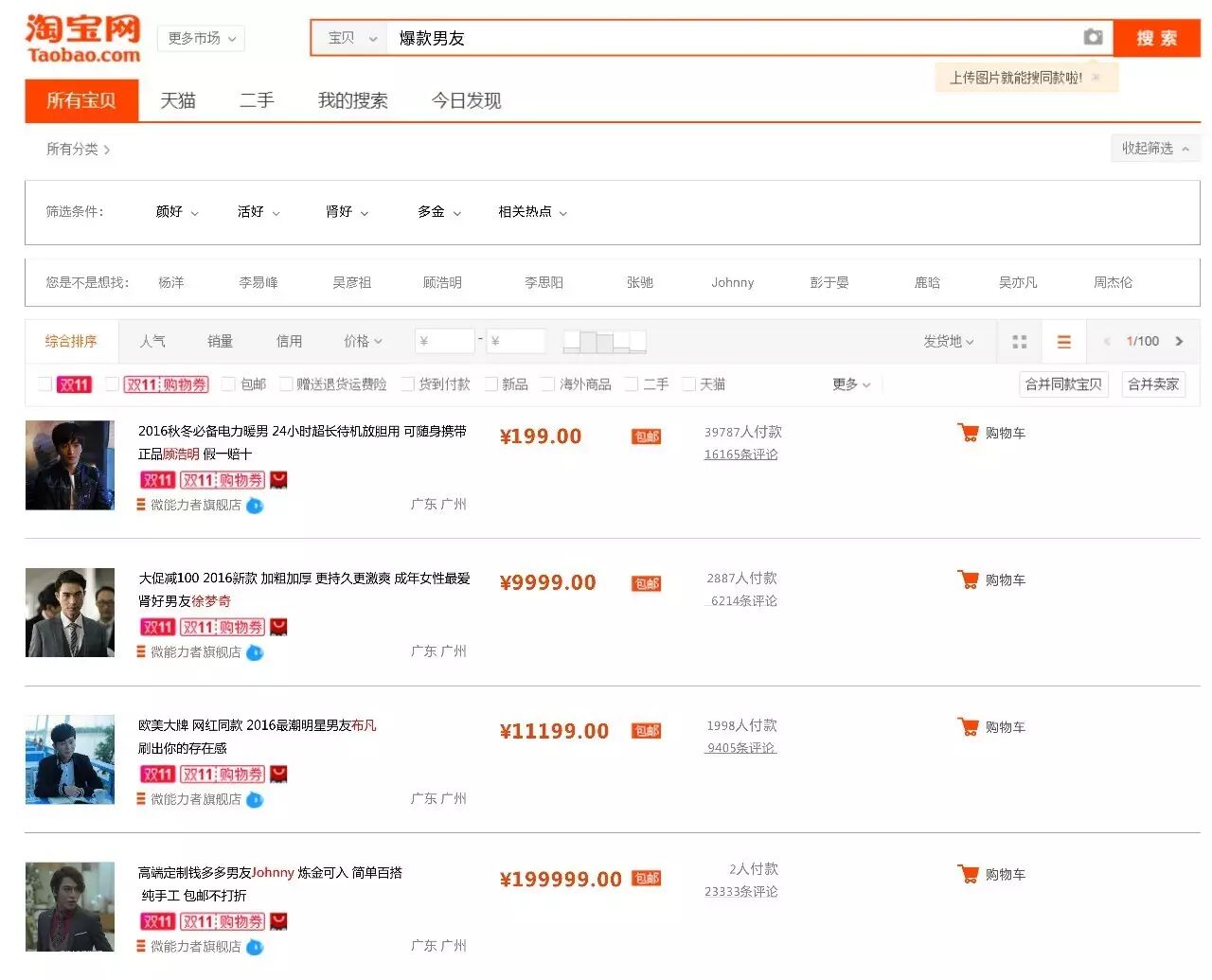Collapse filters with 收起筛选
1212x980 pixels.
(x=1155, y=149)
